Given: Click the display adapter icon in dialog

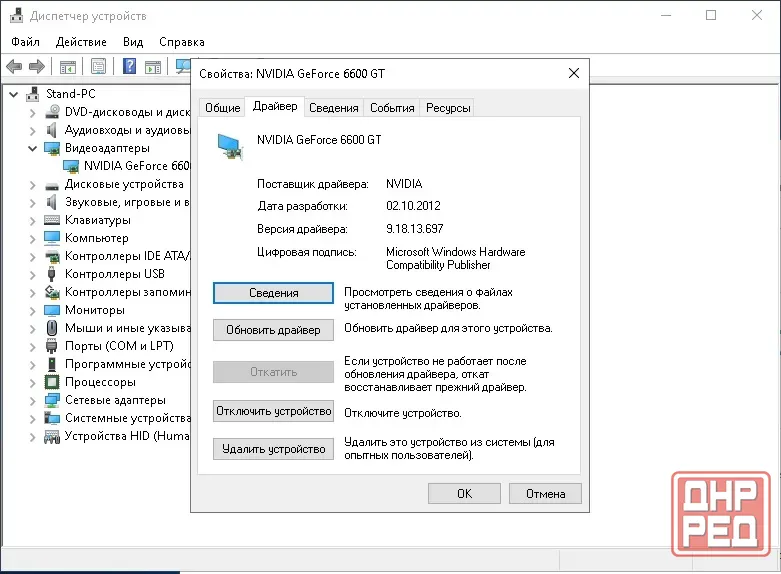Looking at the screenshot, I should coord(231,147).
